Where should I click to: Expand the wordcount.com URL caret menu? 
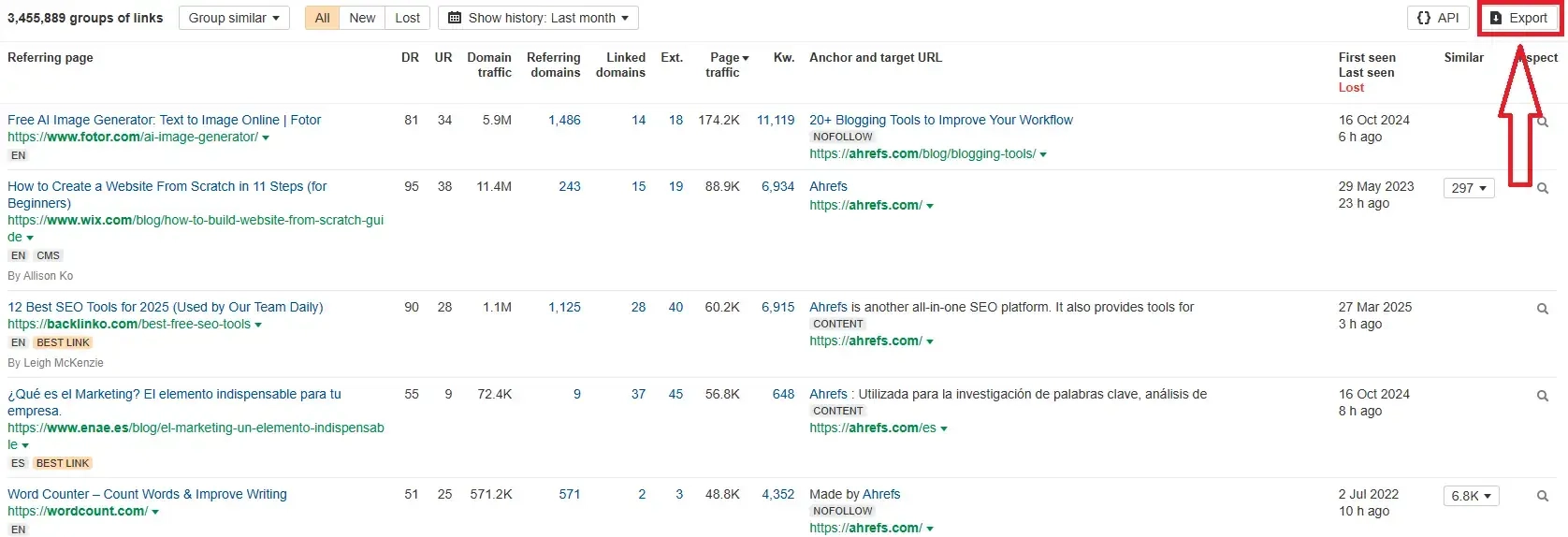click(155, 512)
